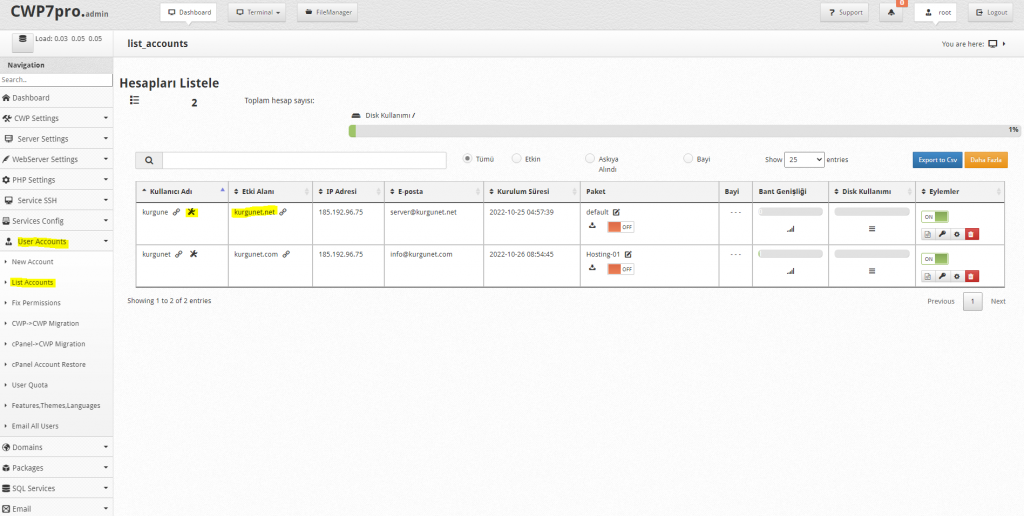Click the gear icon for the kurgunet account
This screenshot has height=516, width=1024.
(957, 276)
